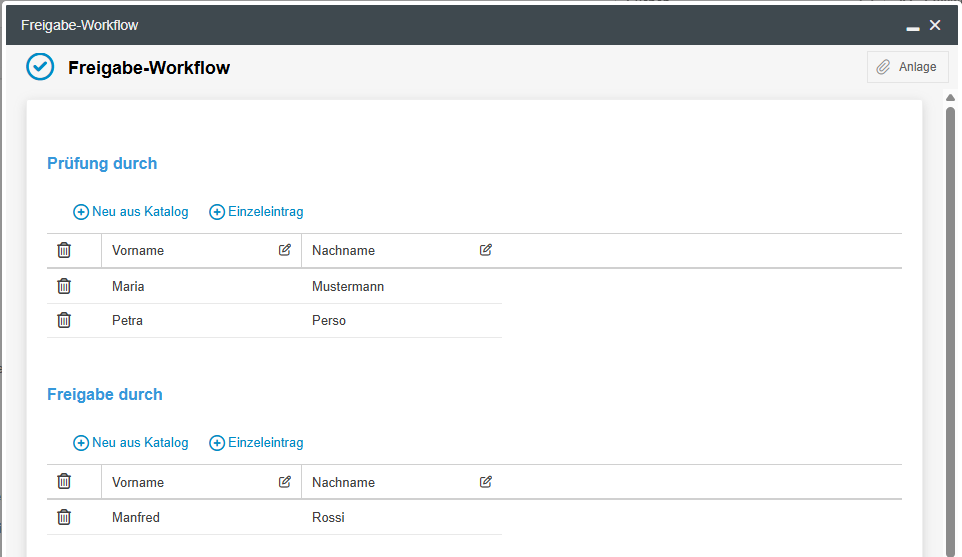The width and height of the screenshot is (962, 557).
Task: Minimize the Freigabe-Workflow dialog
Action: click(x=912, y=27)
